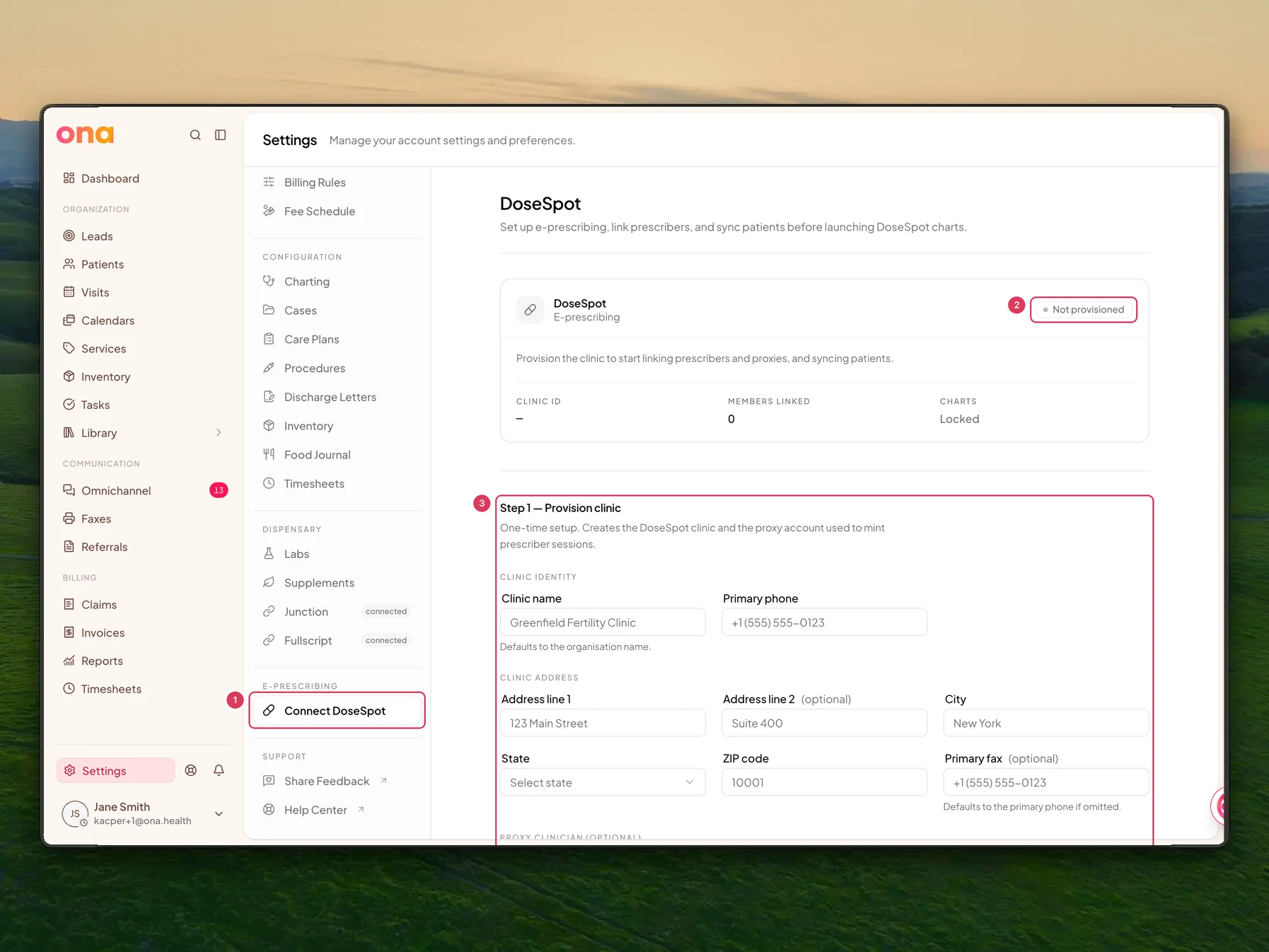This screenshot has width=1269, height=952.
Task: Toggle the sidebar panel icon
Action: point(221,135)
